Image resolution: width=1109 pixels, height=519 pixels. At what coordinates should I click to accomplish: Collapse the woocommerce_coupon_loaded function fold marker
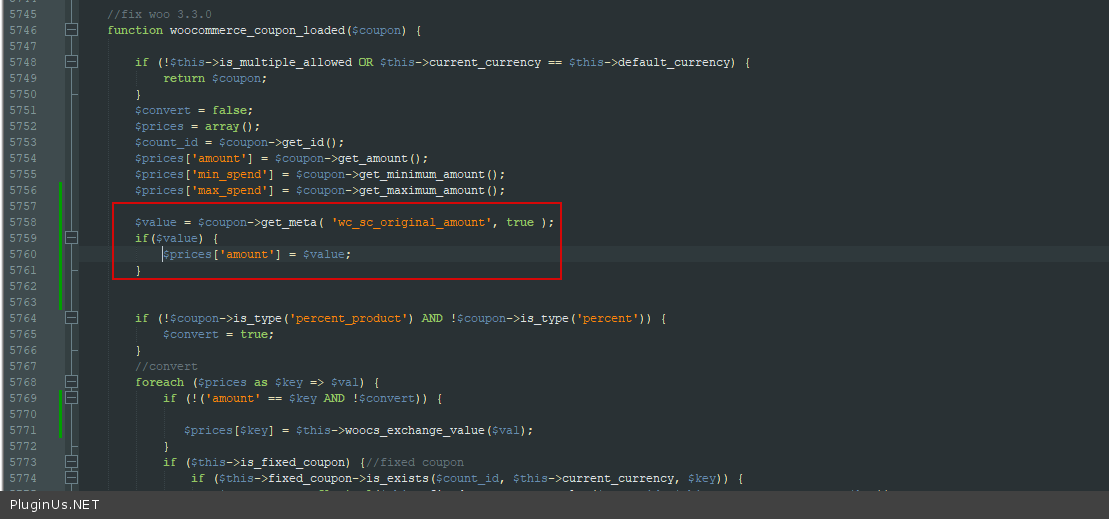[x=71, y=30]
